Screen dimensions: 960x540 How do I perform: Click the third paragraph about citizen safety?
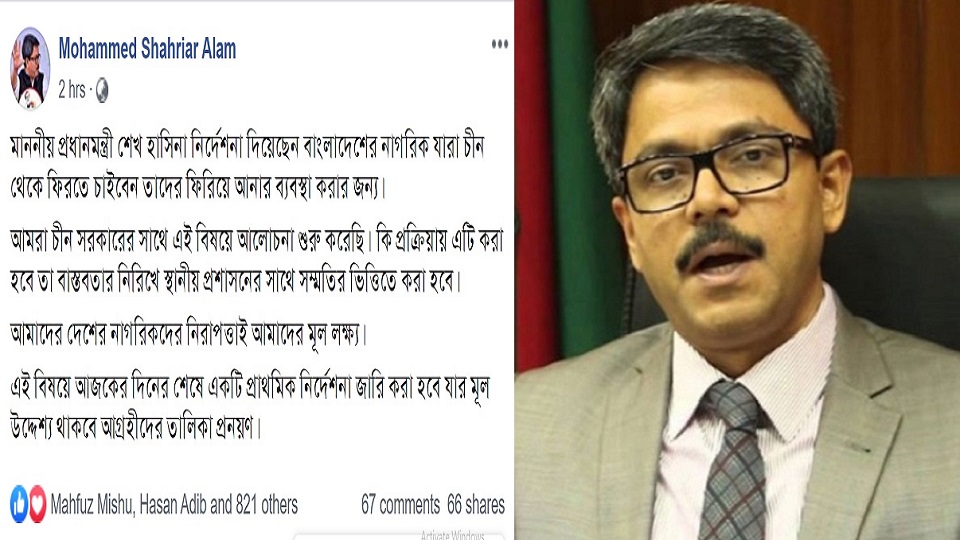pyautogui.click(x=187, y=335)
